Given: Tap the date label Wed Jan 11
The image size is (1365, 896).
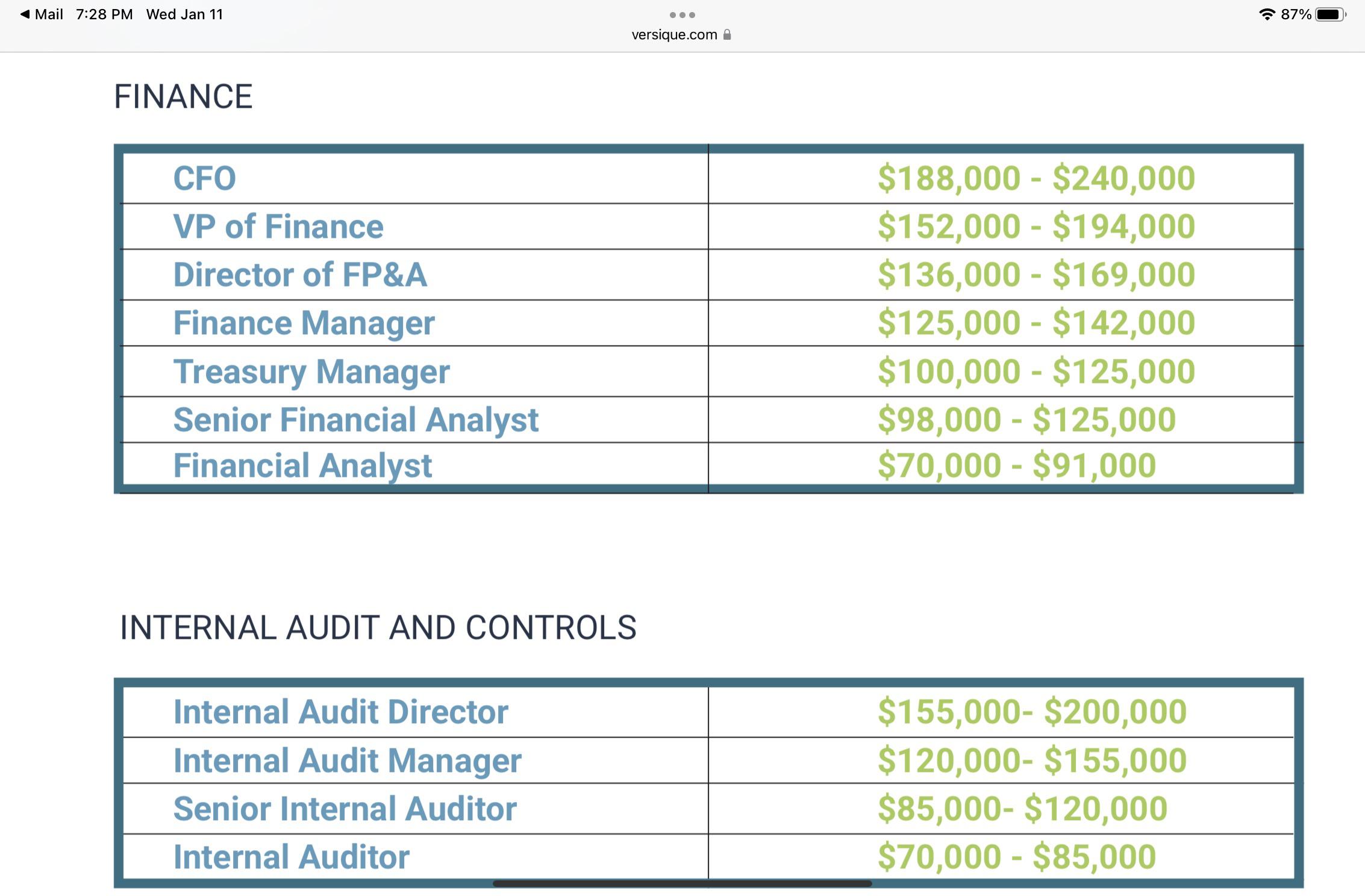Looking at the screenshot, I should pyautogui.click(x=185, y=13).
